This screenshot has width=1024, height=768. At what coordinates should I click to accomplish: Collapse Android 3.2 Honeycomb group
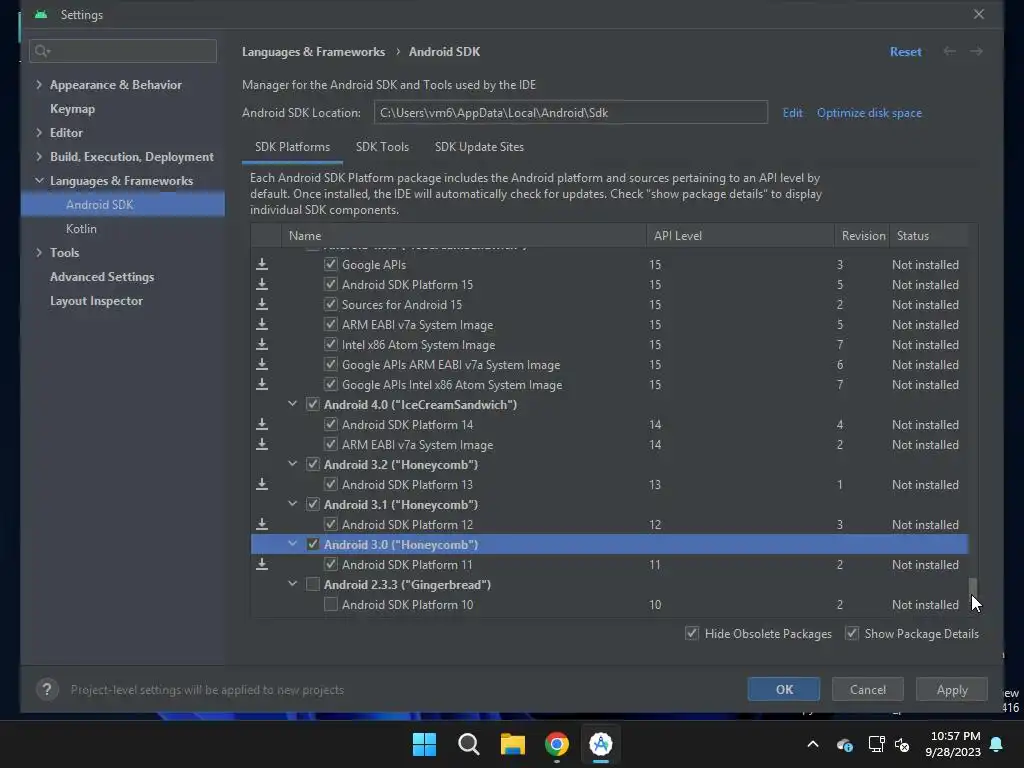(293, 464)
